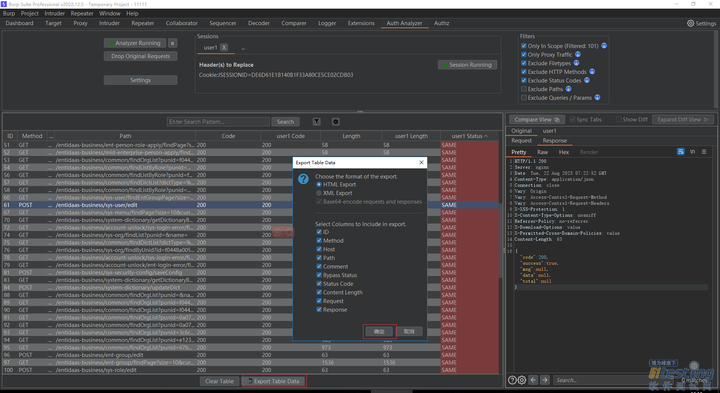Enable the Show Diff checkbox
Viewport: 720px width, 393px height.
(x=619, y=119)
